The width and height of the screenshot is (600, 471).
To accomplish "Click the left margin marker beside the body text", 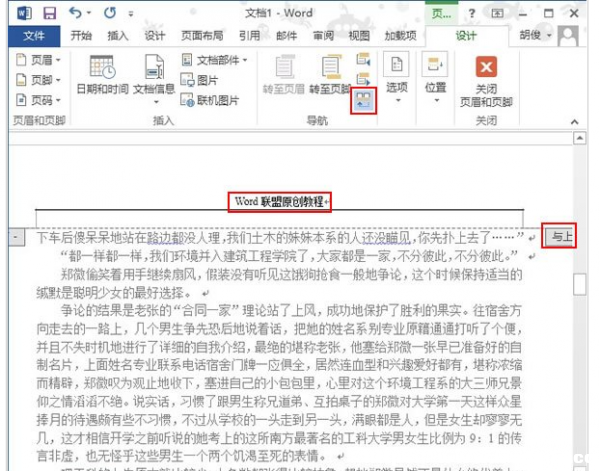I will point(16,237).
